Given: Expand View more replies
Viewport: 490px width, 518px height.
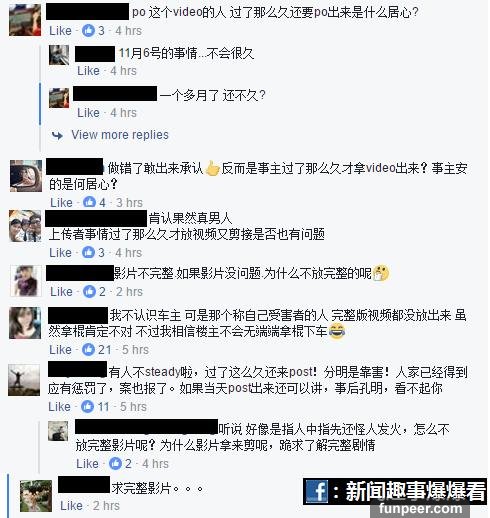Looking at the screenshot, I should pyautogui.click(x=120, y=135).
